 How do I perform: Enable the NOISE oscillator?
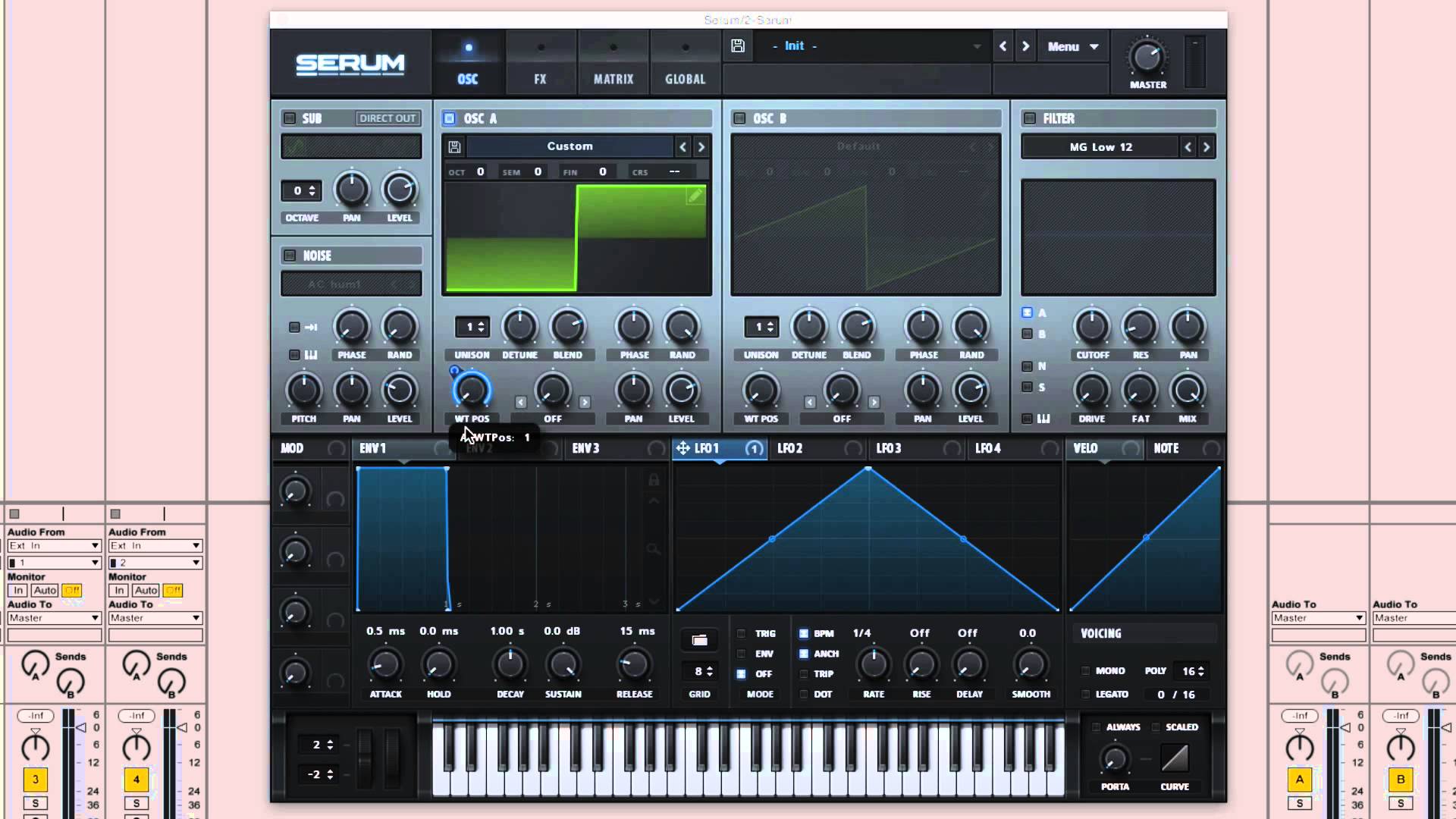pos(290,256)
